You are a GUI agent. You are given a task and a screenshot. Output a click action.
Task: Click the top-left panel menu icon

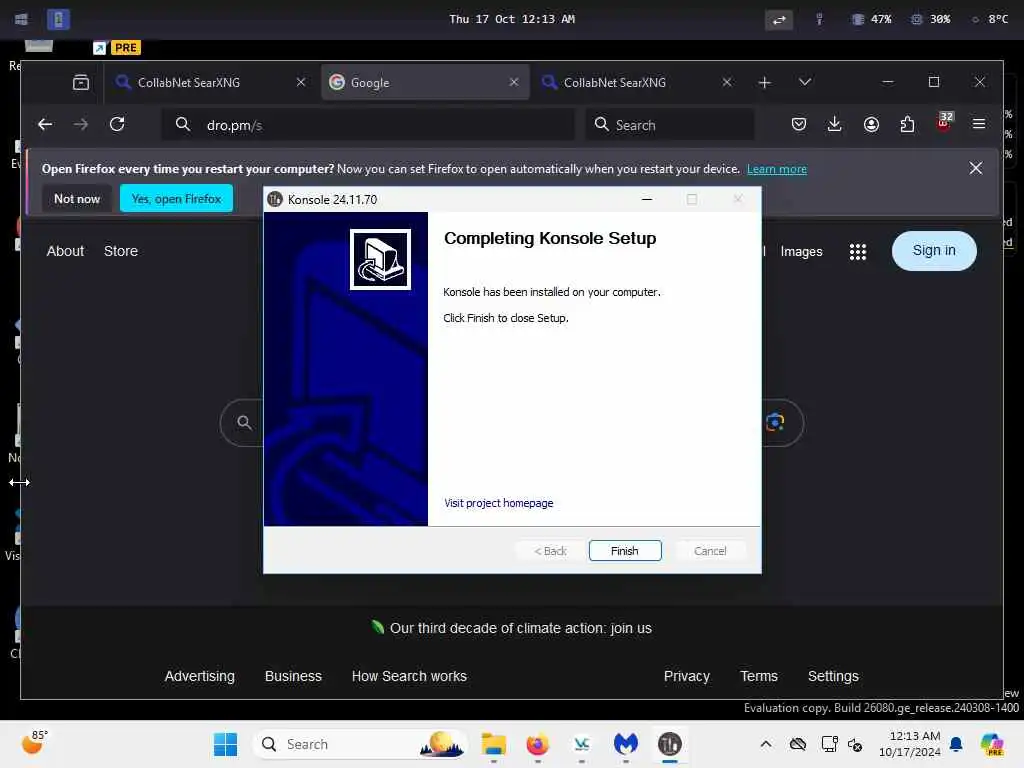[x=22, y=19]
